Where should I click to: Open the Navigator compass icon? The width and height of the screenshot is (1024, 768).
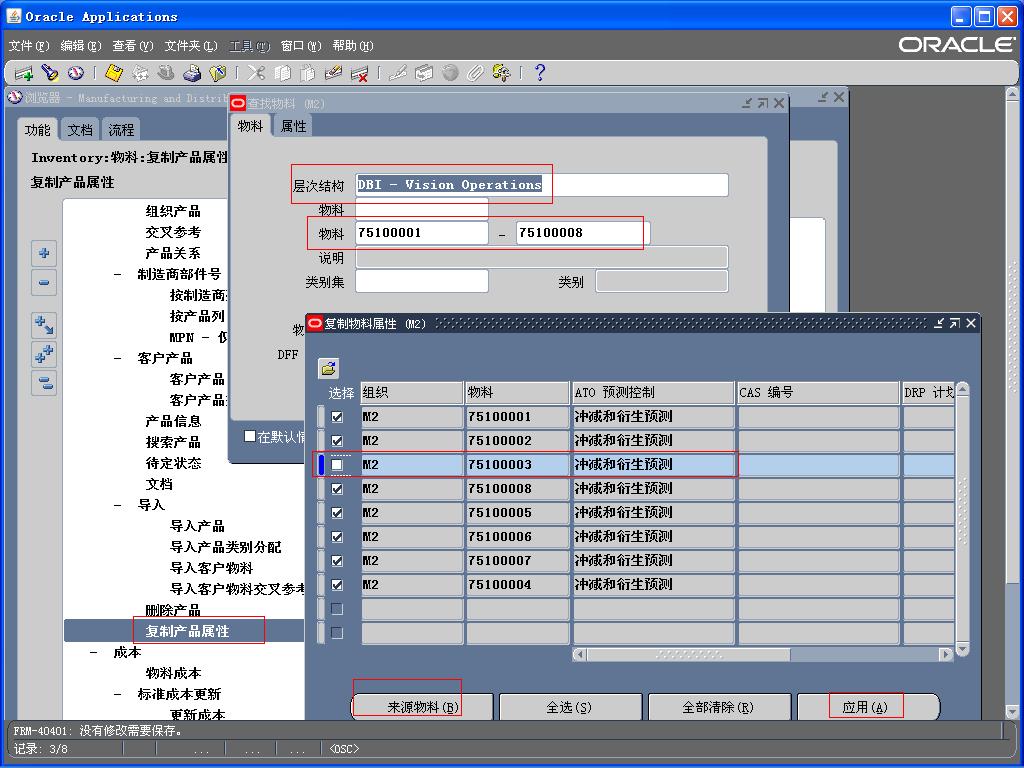click(75, 73)
